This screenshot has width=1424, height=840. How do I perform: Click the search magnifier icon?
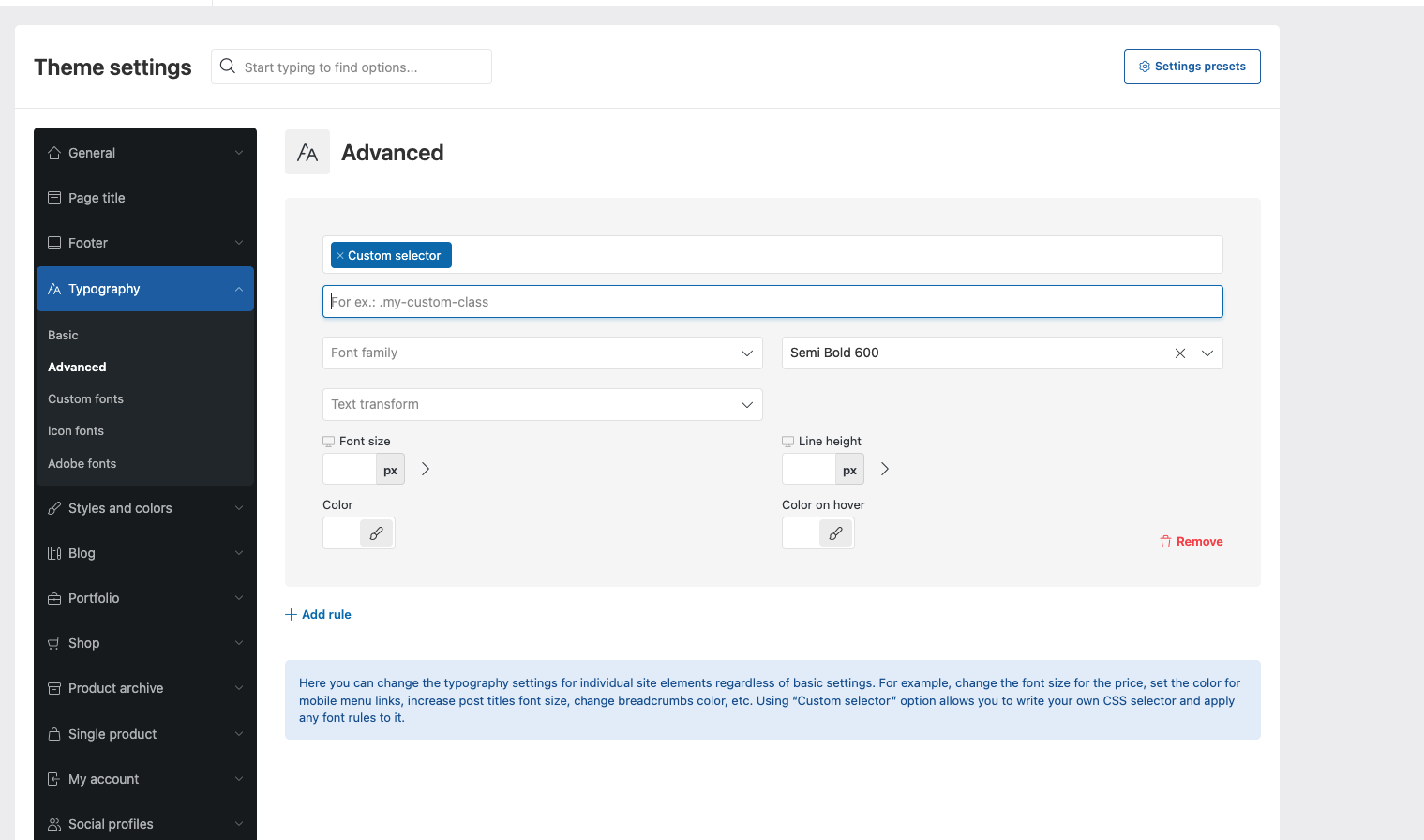(227, 66)
